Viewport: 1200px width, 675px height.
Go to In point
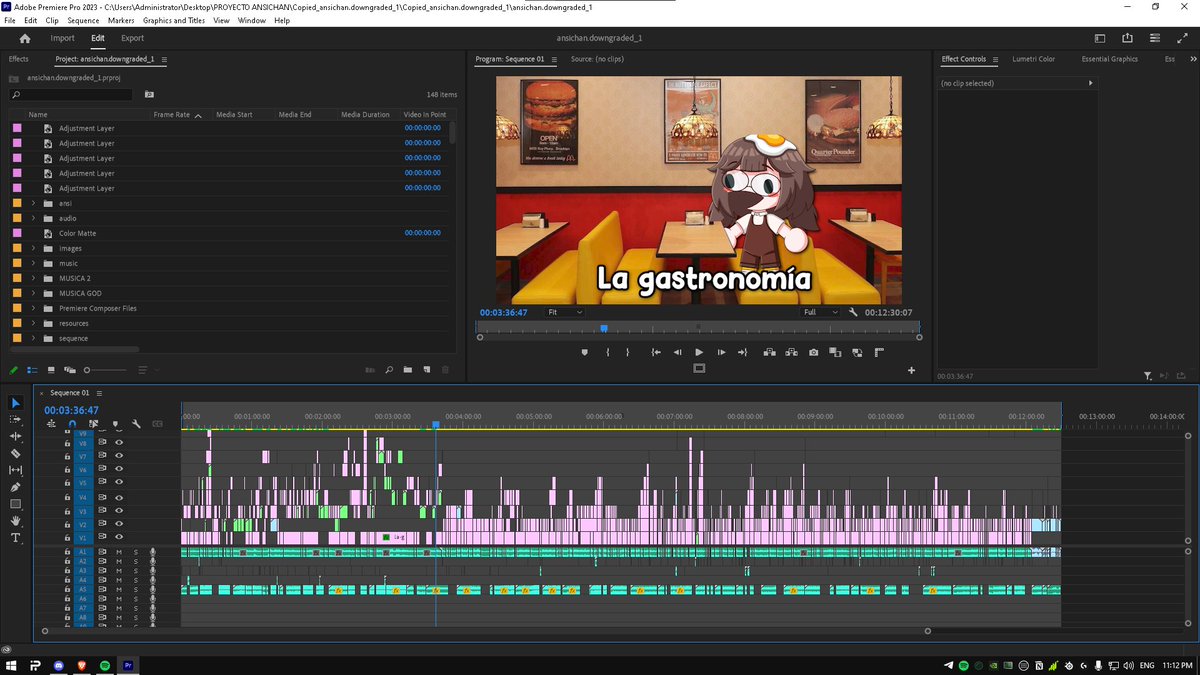(655, 352)
